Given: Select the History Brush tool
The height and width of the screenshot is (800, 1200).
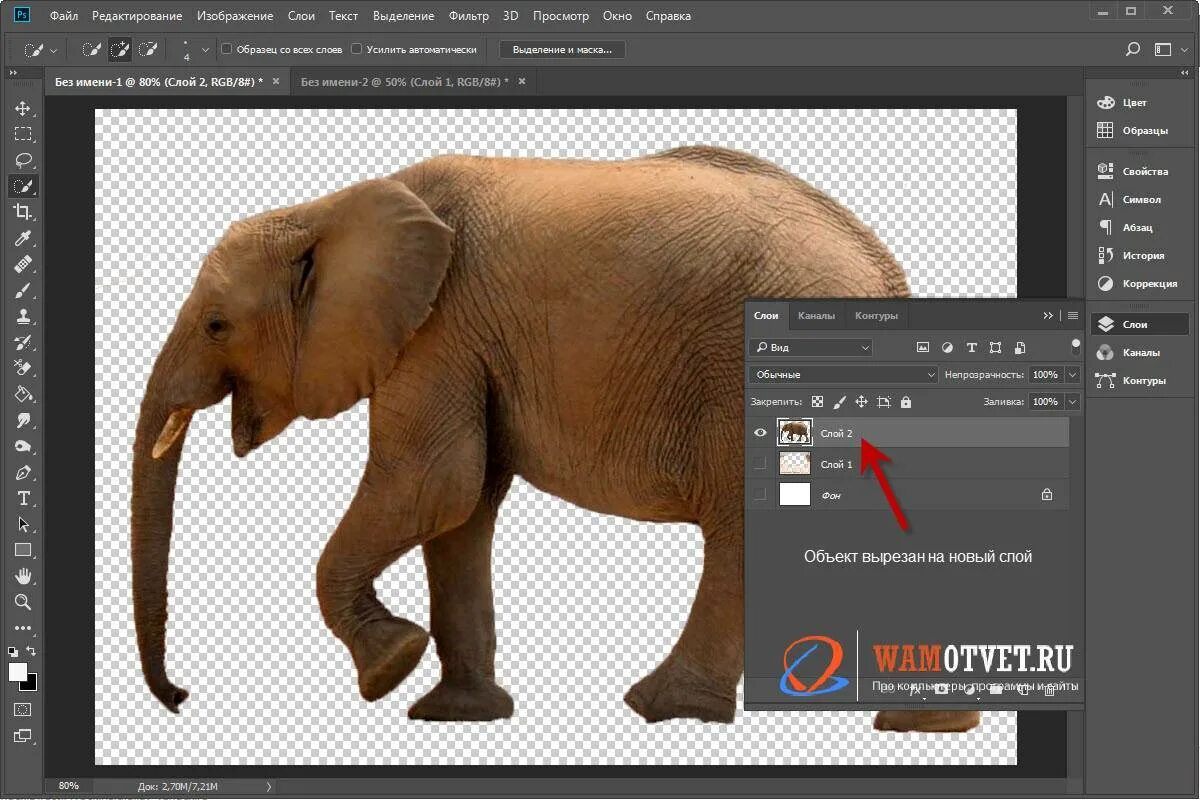Looking at the screenshot, I should tap(22, 342).
